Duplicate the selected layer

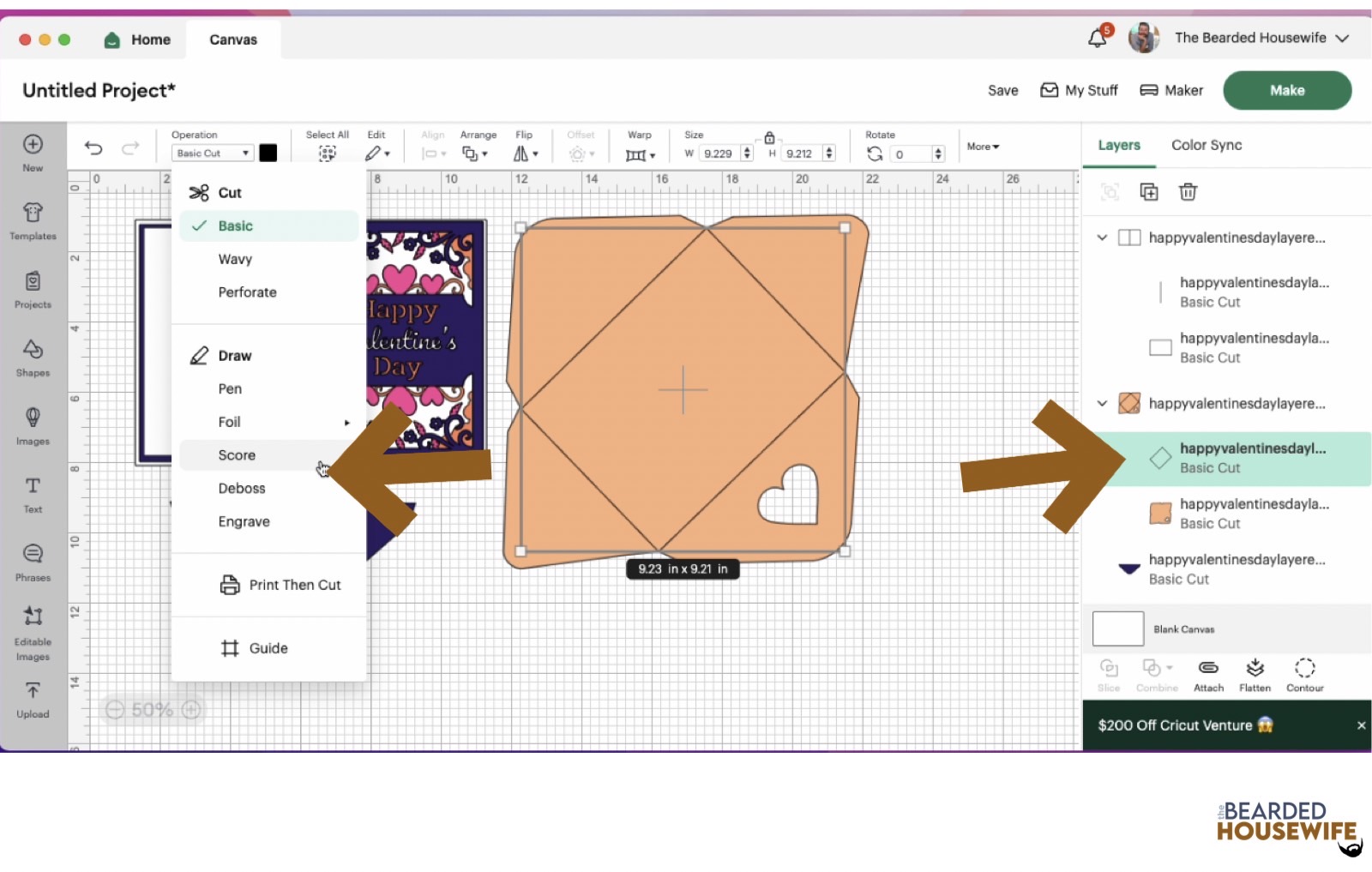[x=1148, y=192]
